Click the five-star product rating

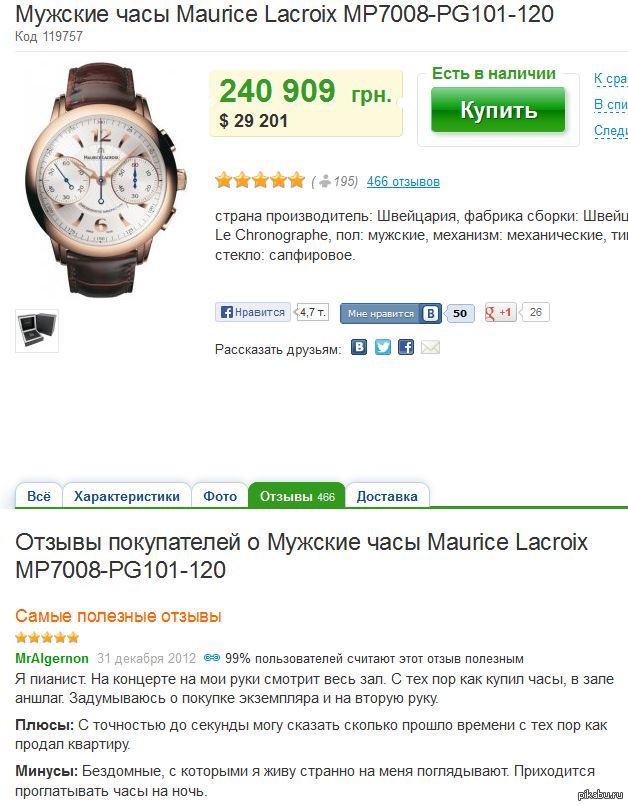pos(260,181)
